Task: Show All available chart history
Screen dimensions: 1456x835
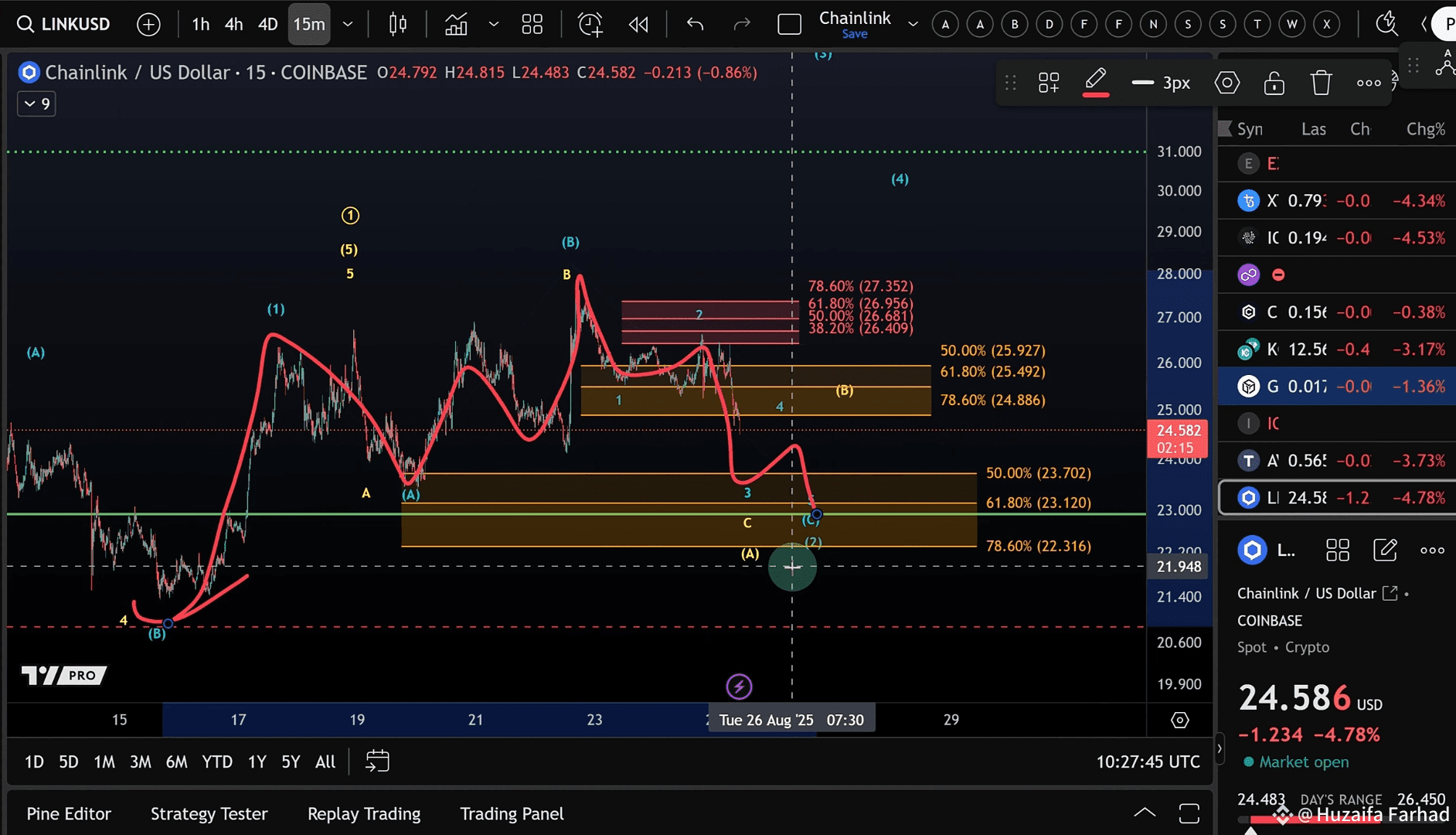Action: 325,762
